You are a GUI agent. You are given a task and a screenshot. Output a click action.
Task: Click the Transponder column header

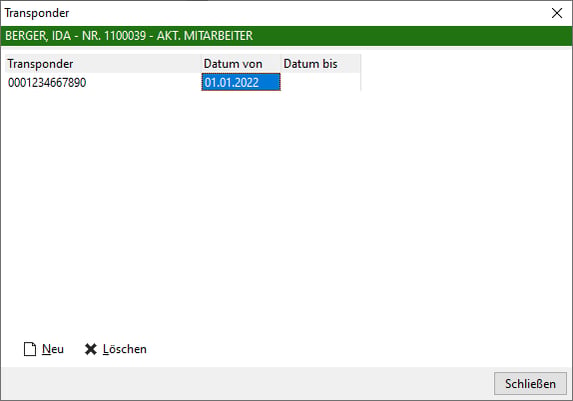pos(103,64)
